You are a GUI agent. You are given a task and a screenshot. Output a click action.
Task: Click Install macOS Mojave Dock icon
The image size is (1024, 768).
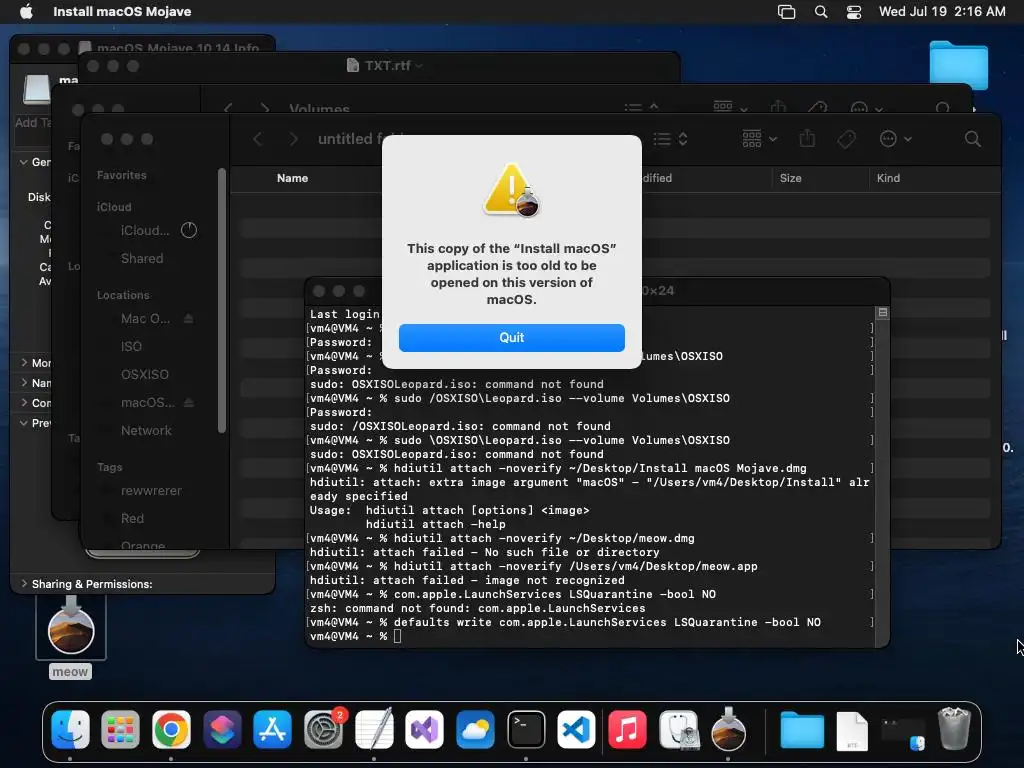click(729, 729)
